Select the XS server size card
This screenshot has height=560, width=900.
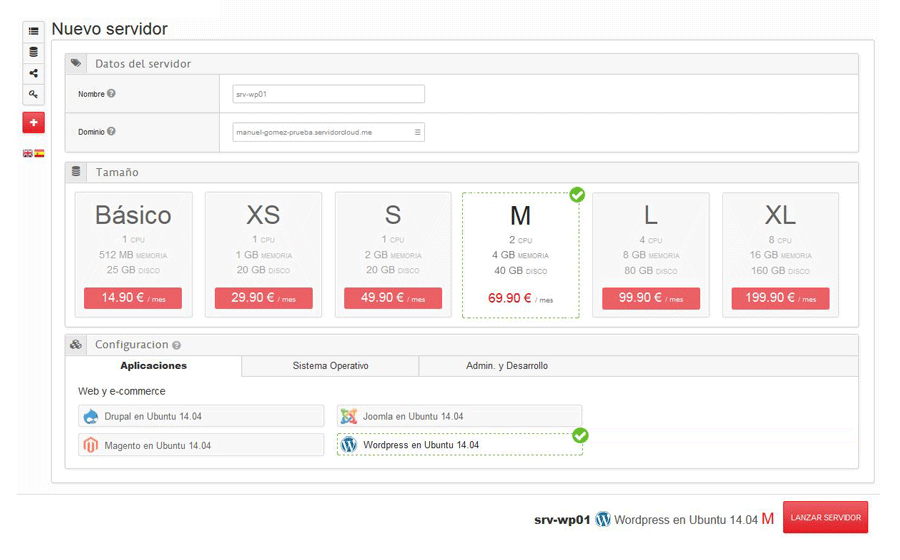[263, 255]
